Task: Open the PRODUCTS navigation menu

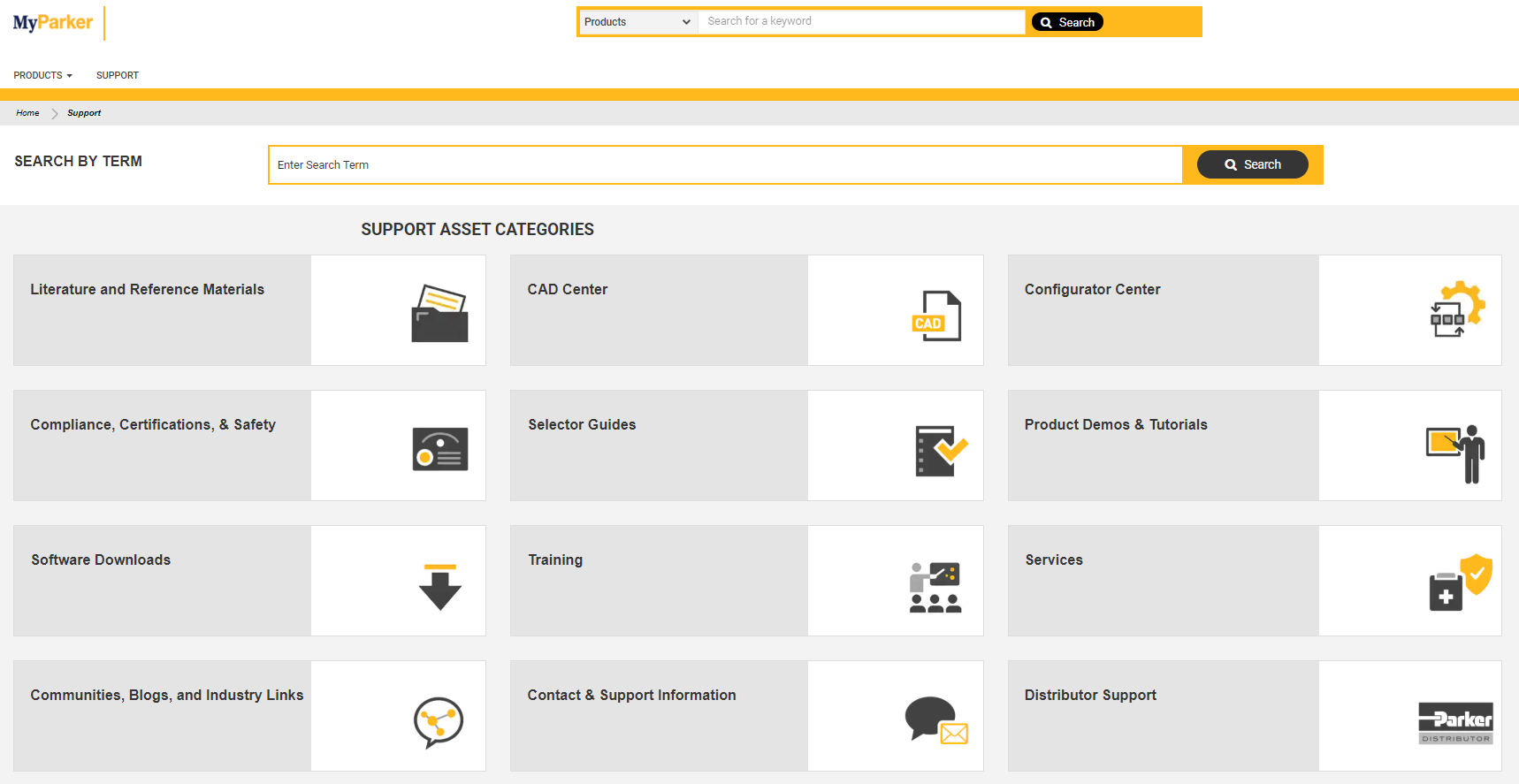Action: (42, 75)
